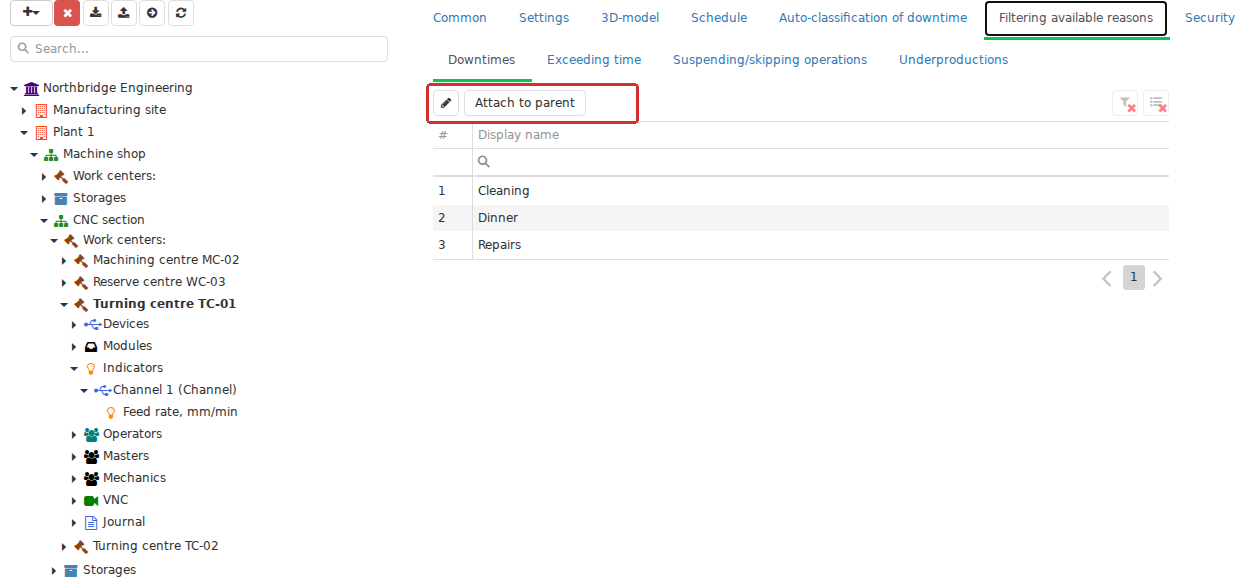Open the add (plus) dropdown button
1246x581 pixels.
click(x=30, y=13)
